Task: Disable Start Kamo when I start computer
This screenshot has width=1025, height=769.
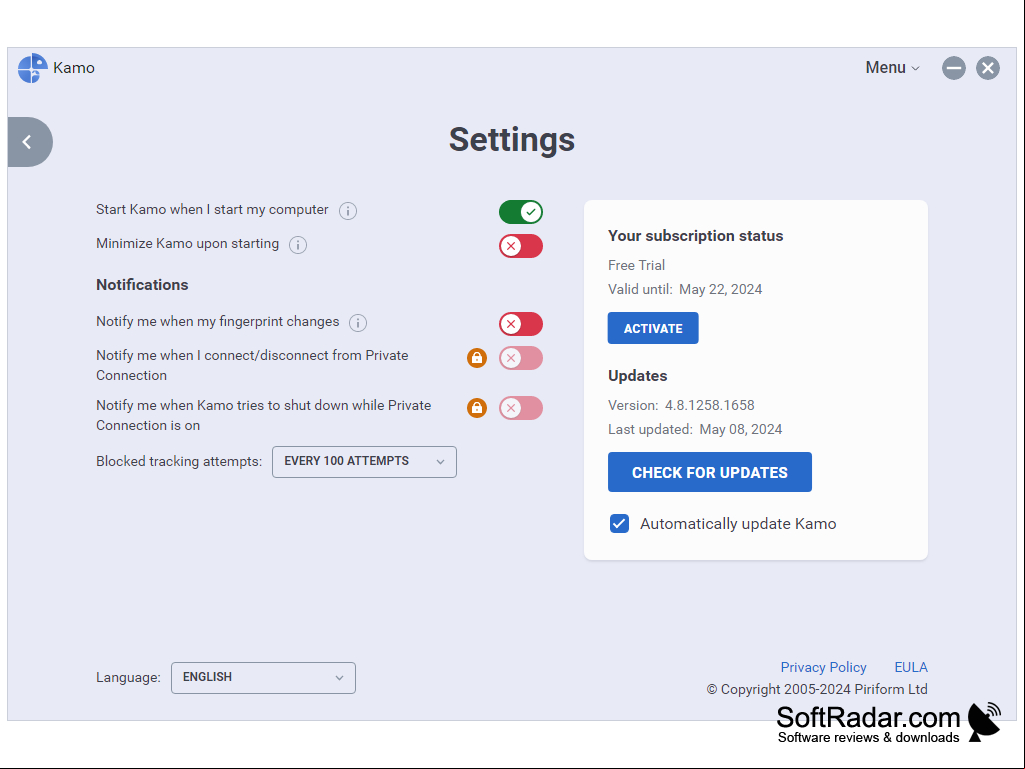Action: 521,212
